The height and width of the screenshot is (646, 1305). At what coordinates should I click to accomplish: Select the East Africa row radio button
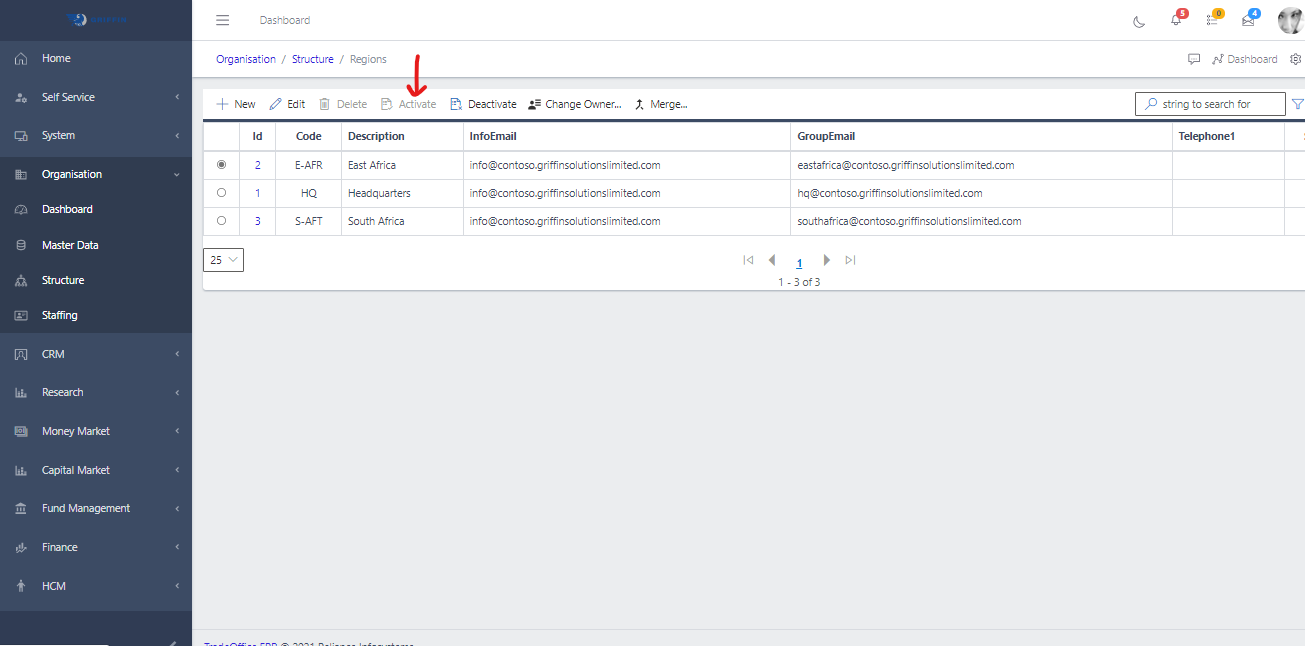point(221,165)
